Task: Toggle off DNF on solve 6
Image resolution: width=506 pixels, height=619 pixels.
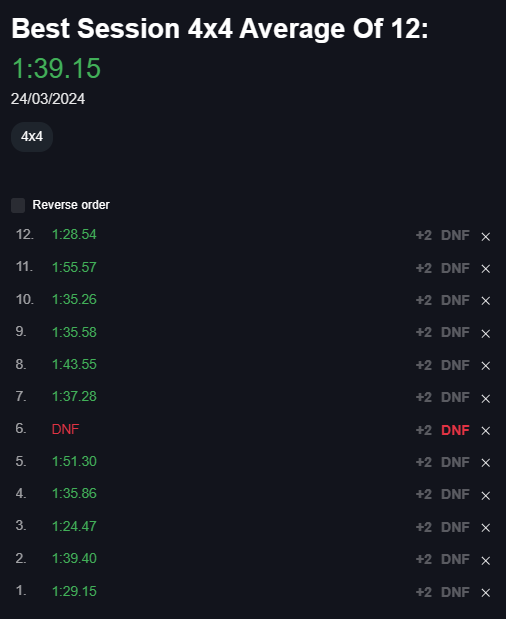Action: click(455, 430)
